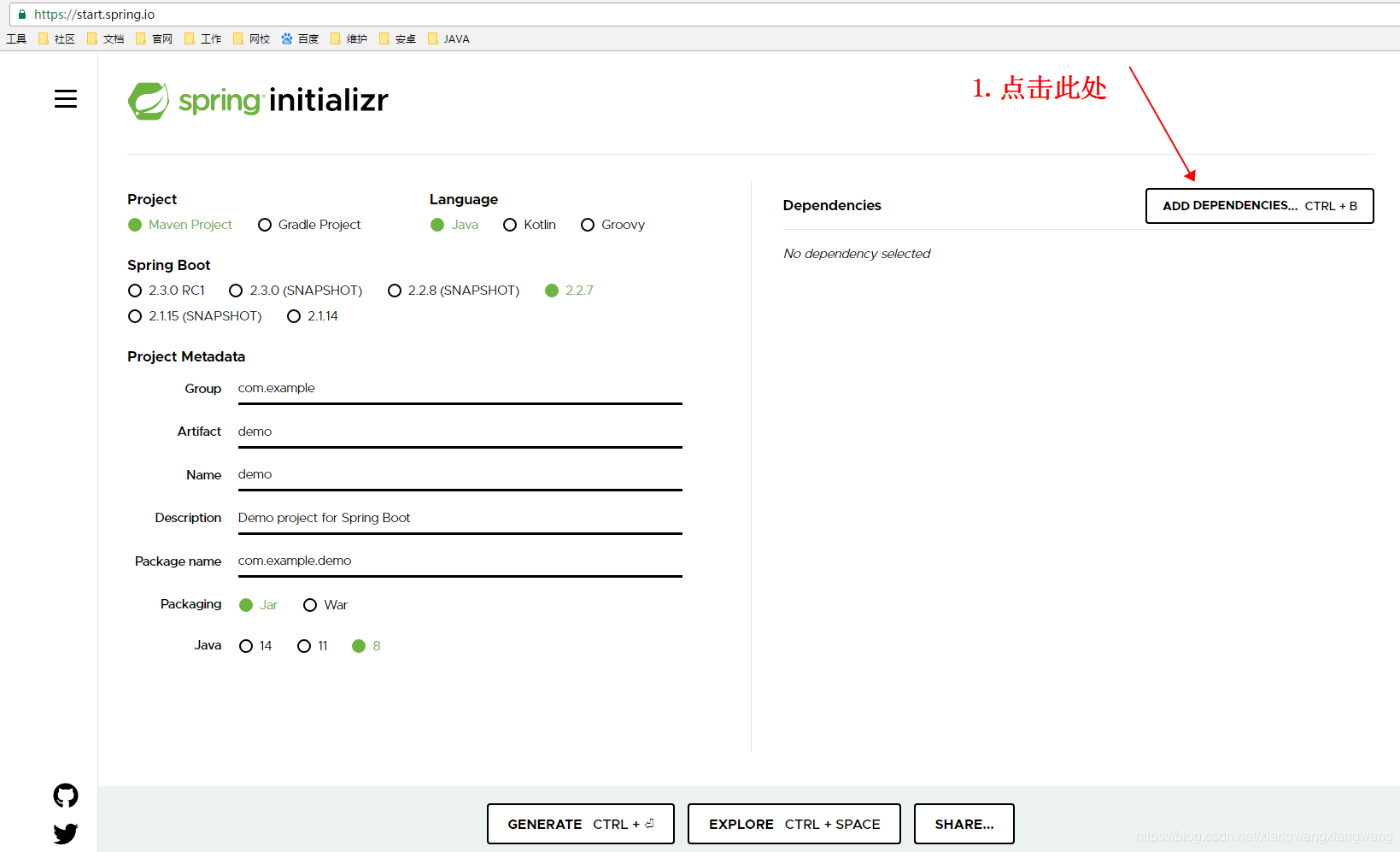Click the Spring Initializr leaf logo
The image size is (1400, 852).
(149, 100)
